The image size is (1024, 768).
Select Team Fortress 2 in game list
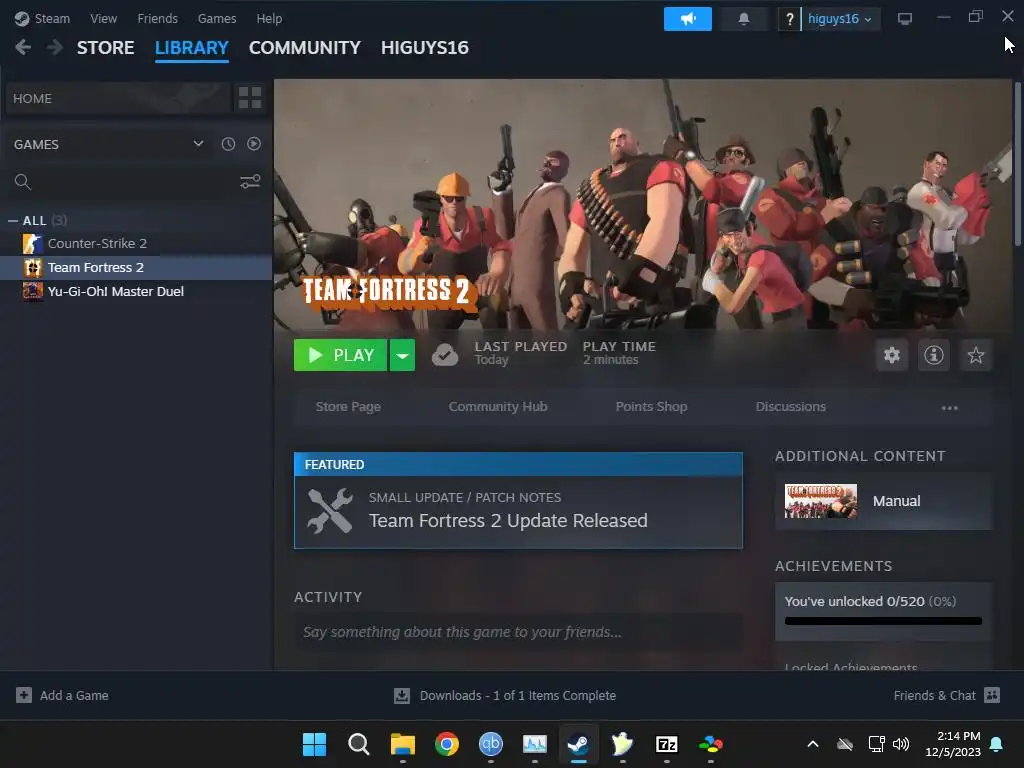(136, 267)
